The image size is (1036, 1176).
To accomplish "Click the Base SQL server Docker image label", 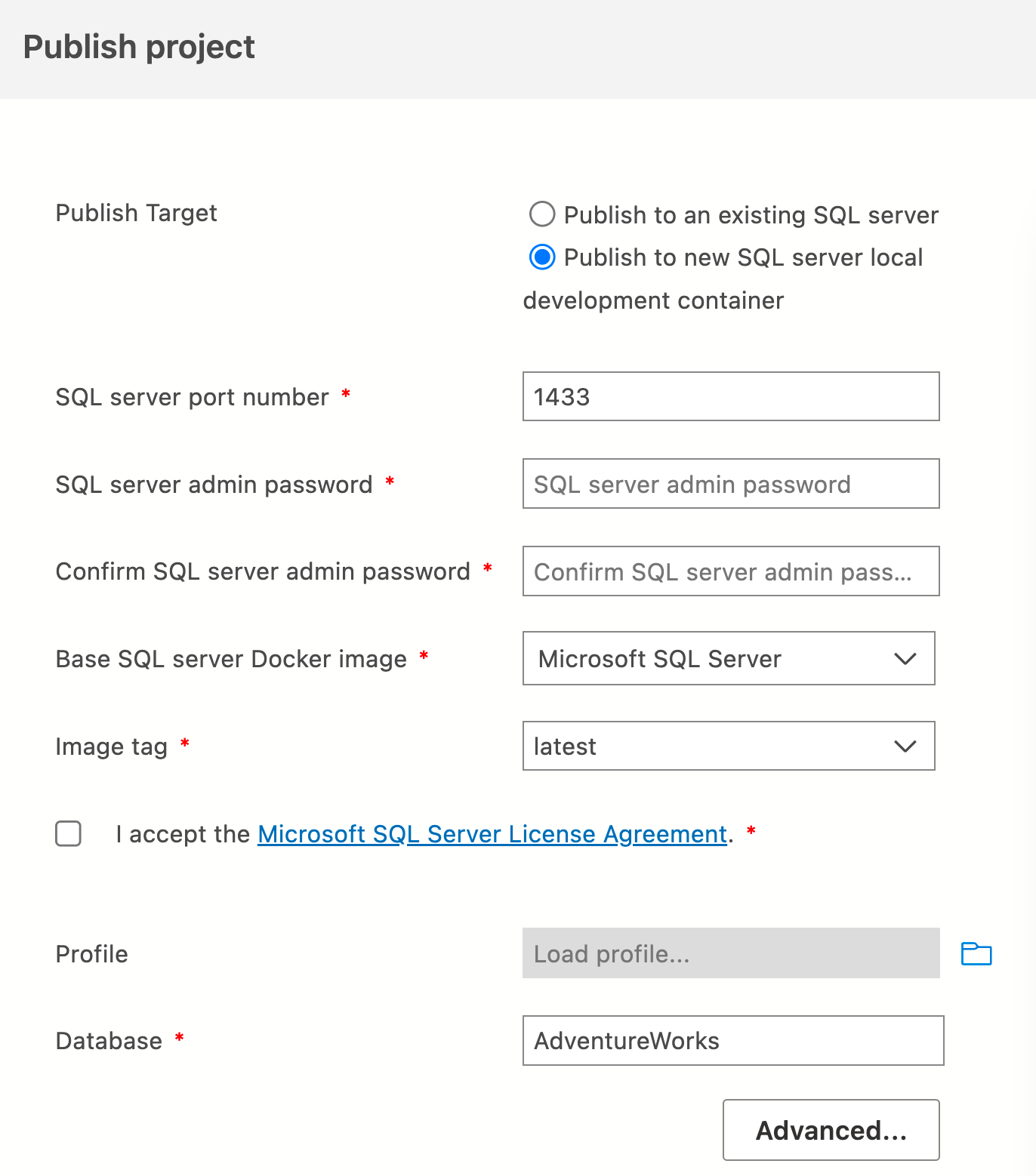I will tap(231, 659).
